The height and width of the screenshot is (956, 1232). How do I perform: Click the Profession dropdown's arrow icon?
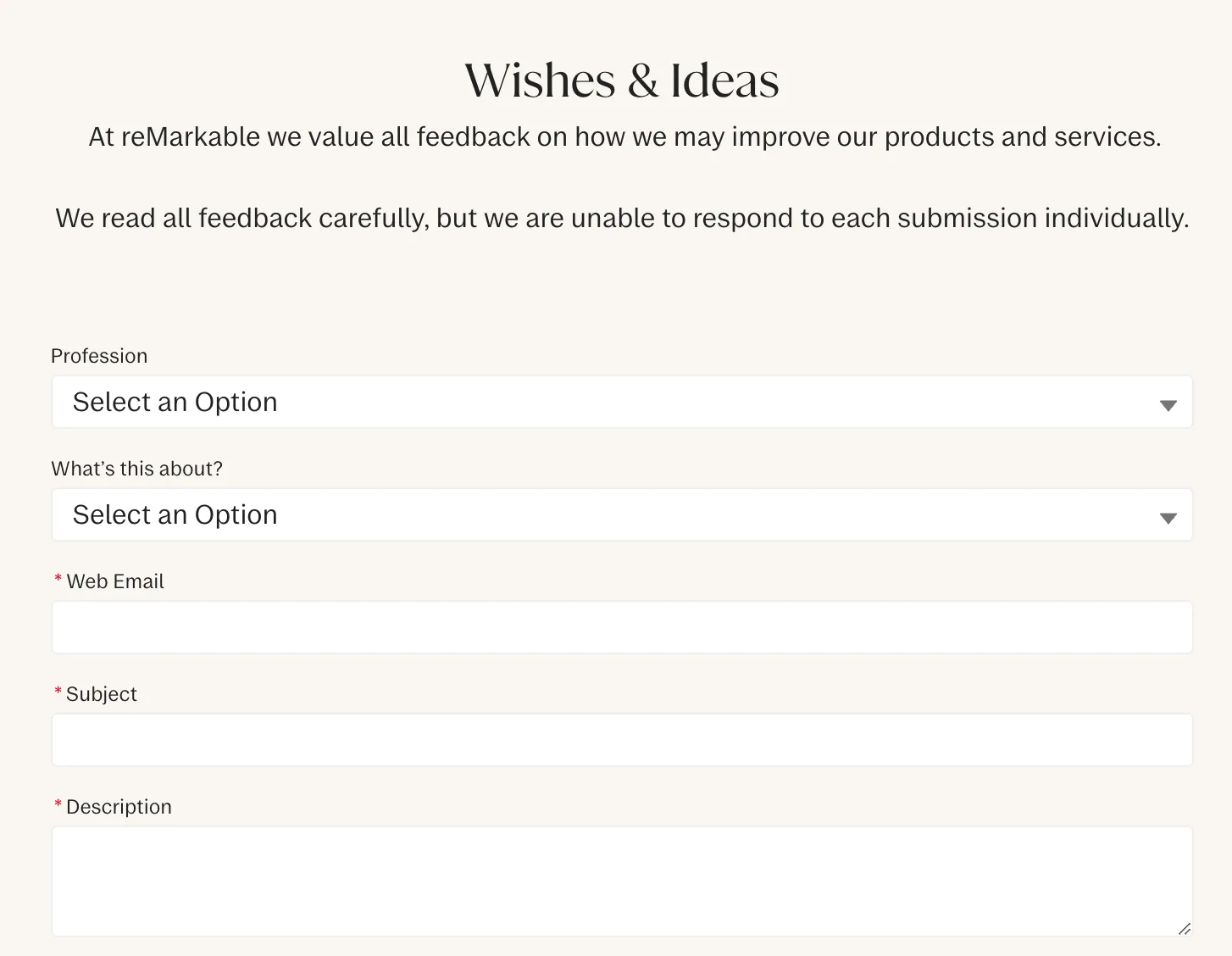point(1168,403)
